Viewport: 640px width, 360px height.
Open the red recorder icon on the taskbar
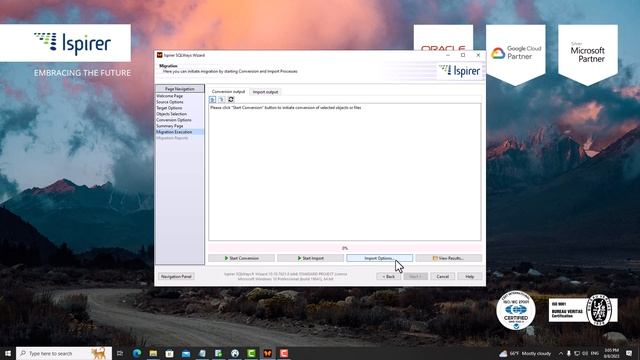(284, 353)
